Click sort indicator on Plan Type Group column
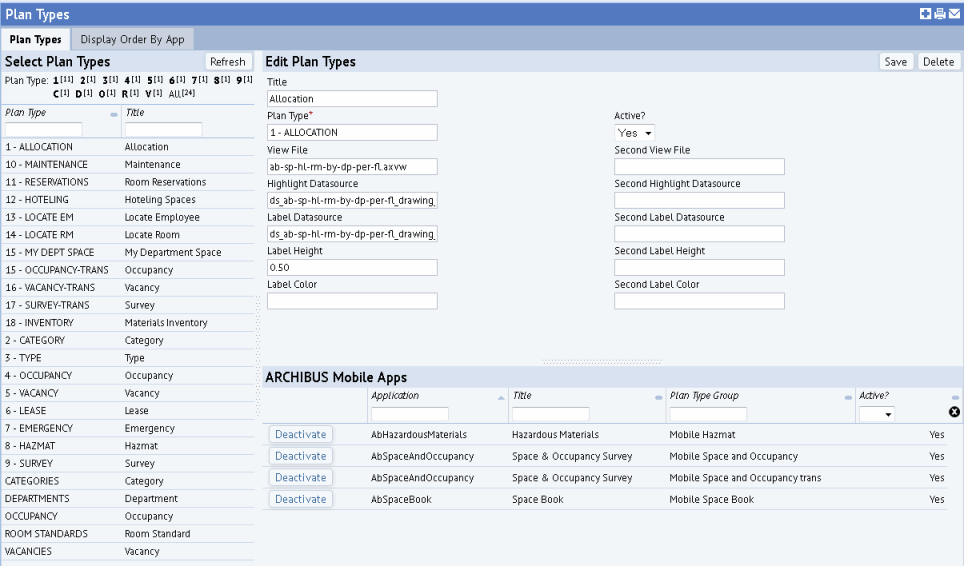Screen dimensions: 964x566 point(846,397)
